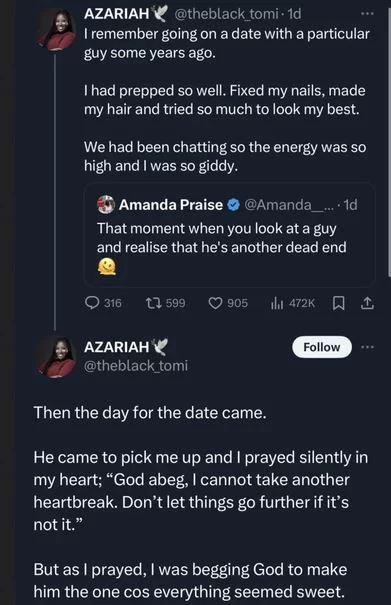
Task: Repost the tweet using the retweet icon
Action: (152, 303)
